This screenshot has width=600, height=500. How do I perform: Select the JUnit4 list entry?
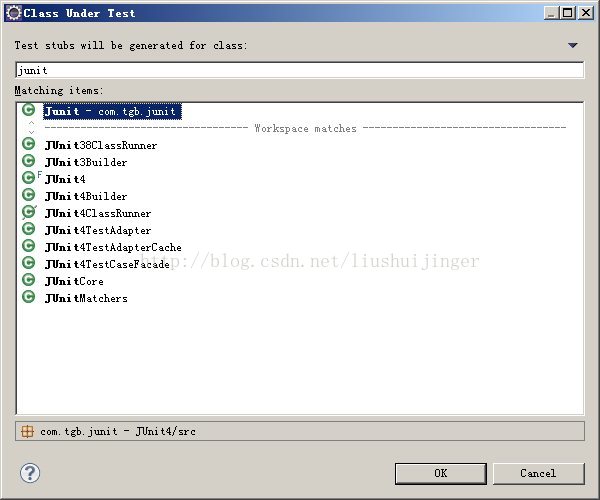click(x=65, y=179)
